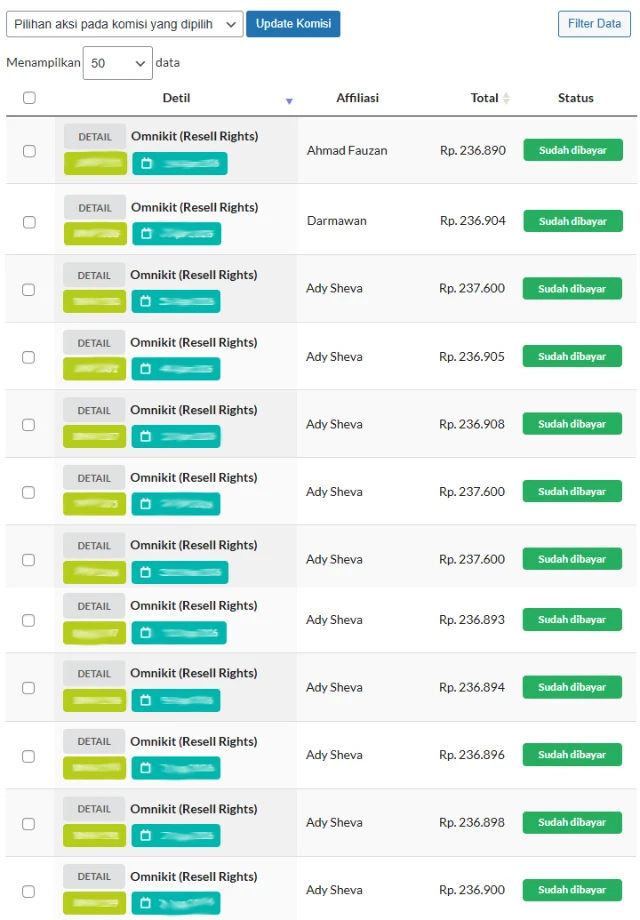The height and width of the screenshot is (920, 640).
Task: Expand the 50 rows-per-page selector
Action: click(118, 63)
